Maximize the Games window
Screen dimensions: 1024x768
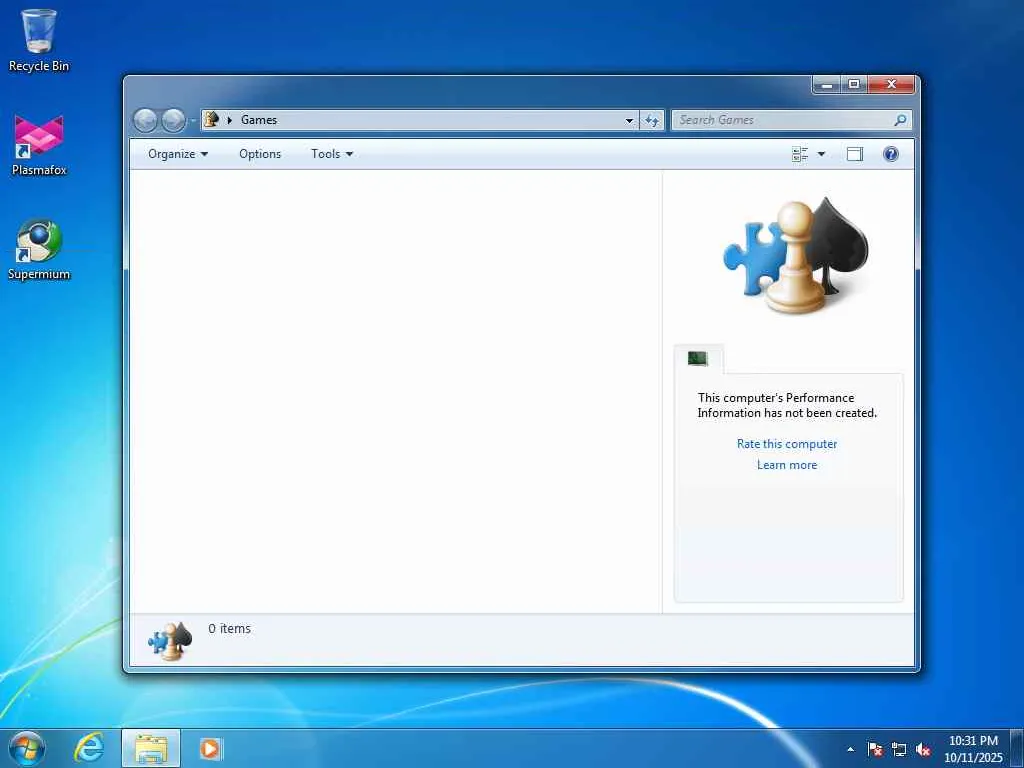(x=854, y=84)
